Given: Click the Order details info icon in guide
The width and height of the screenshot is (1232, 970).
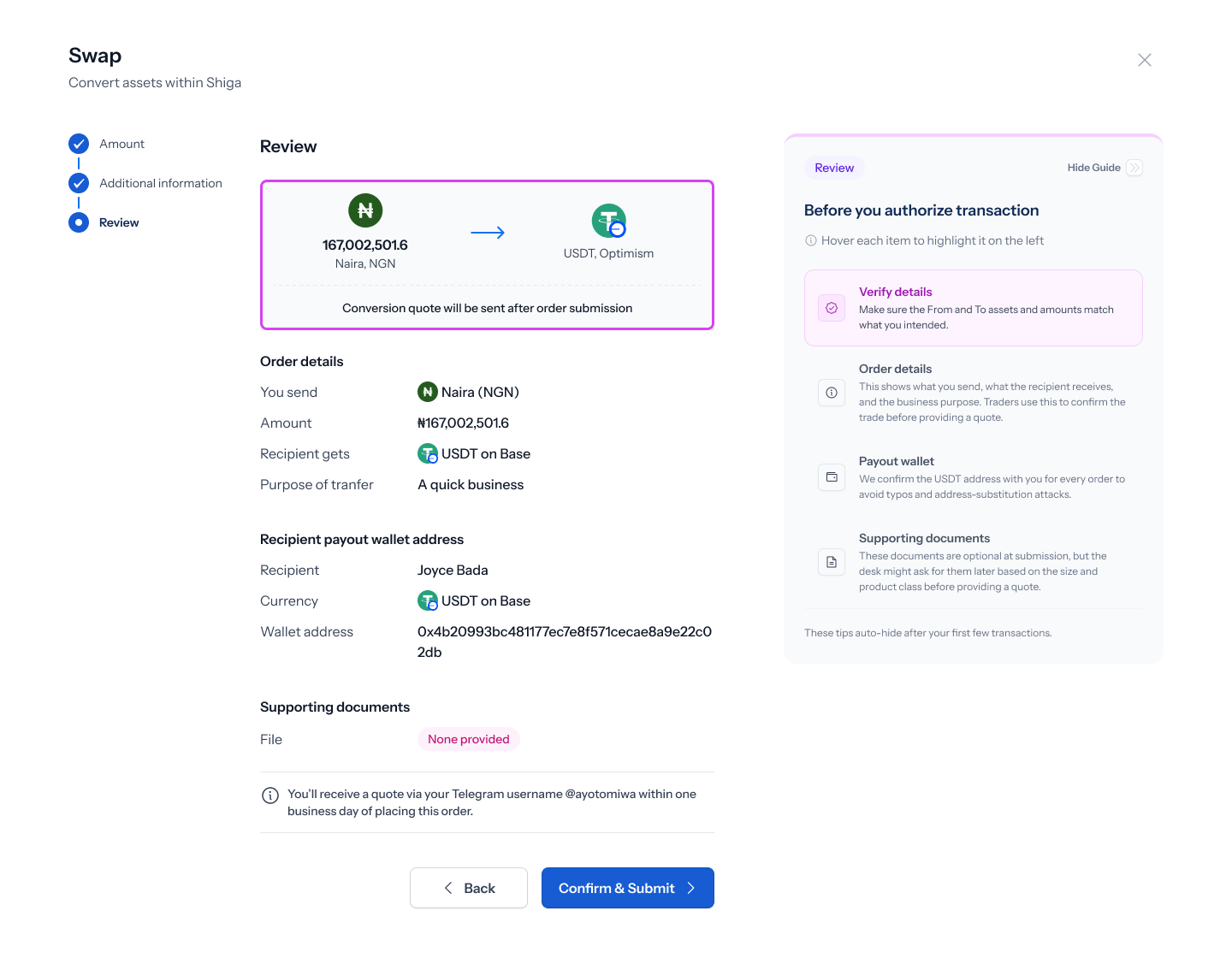Looking at the screenshot, I should (832, 393).
